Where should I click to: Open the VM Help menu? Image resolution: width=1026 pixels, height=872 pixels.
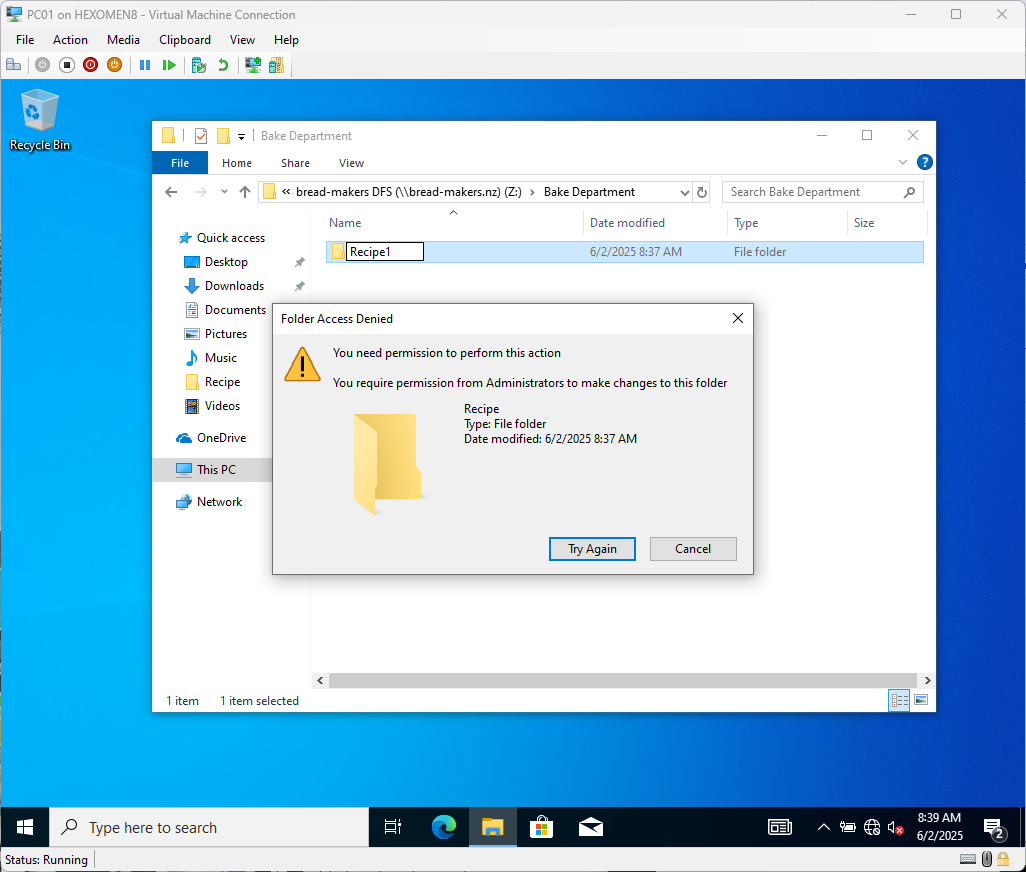click(x=286, y=40)
